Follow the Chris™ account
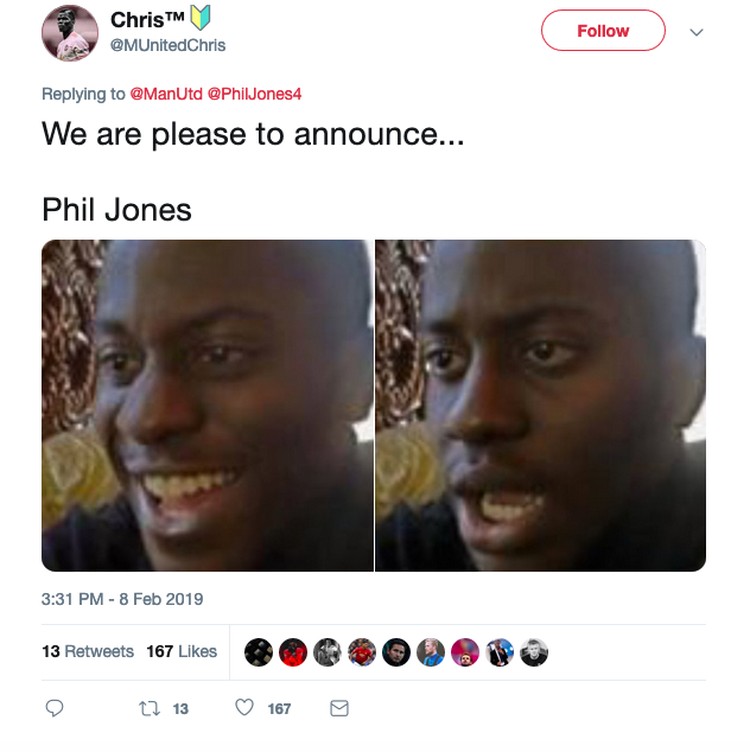Viewport: 750px width, 752px height. tap(603, 31)
